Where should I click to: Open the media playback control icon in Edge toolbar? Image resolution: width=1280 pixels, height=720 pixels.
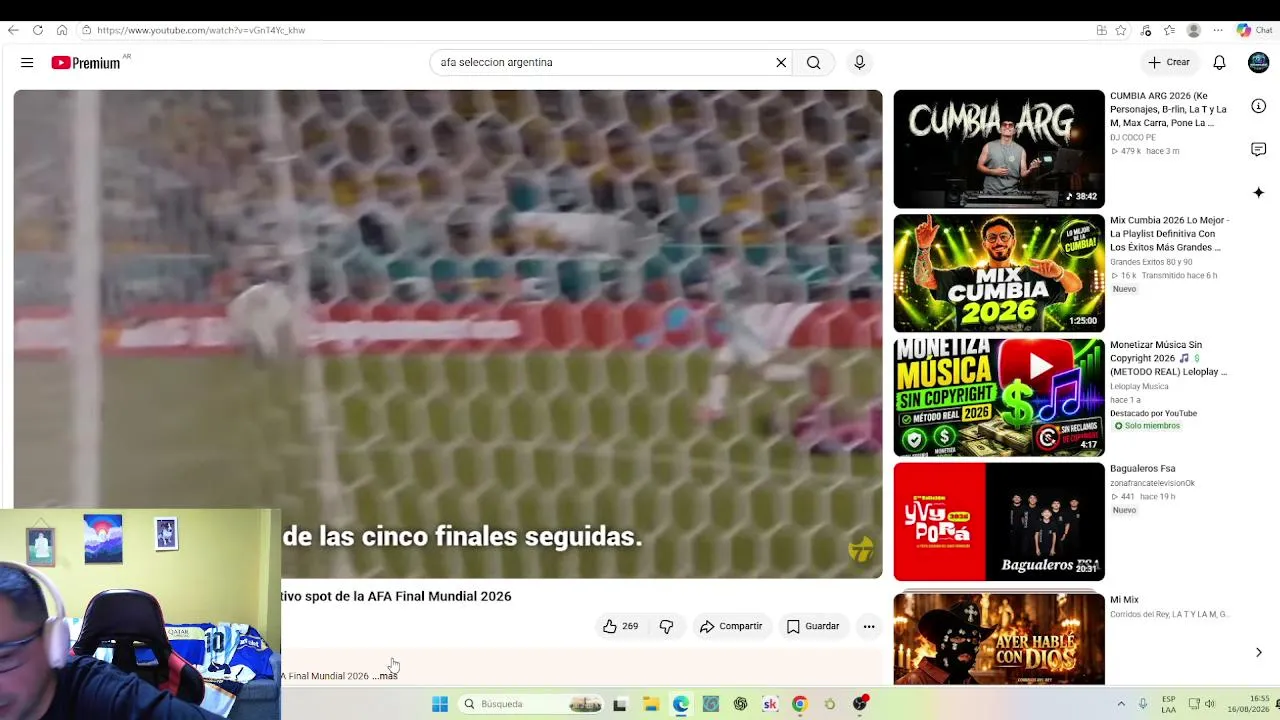[1146, 30]
